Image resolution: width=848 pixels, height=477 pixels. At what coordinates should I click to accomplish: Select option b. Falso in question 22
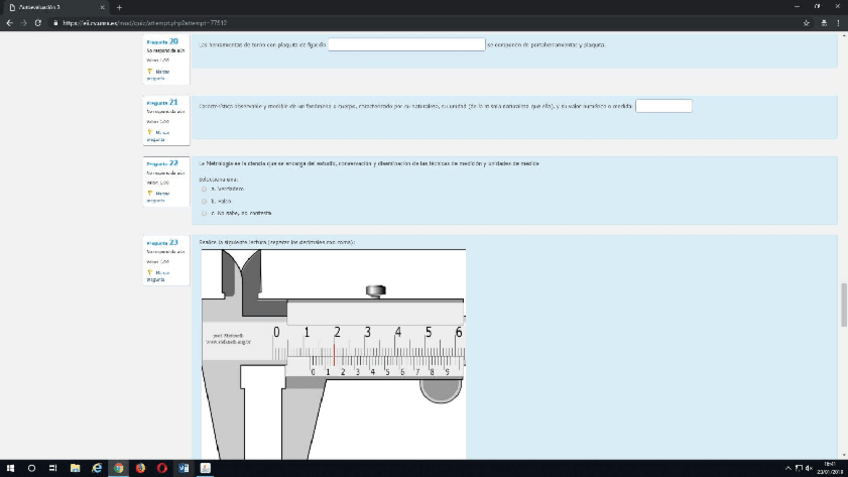point(204,201)
